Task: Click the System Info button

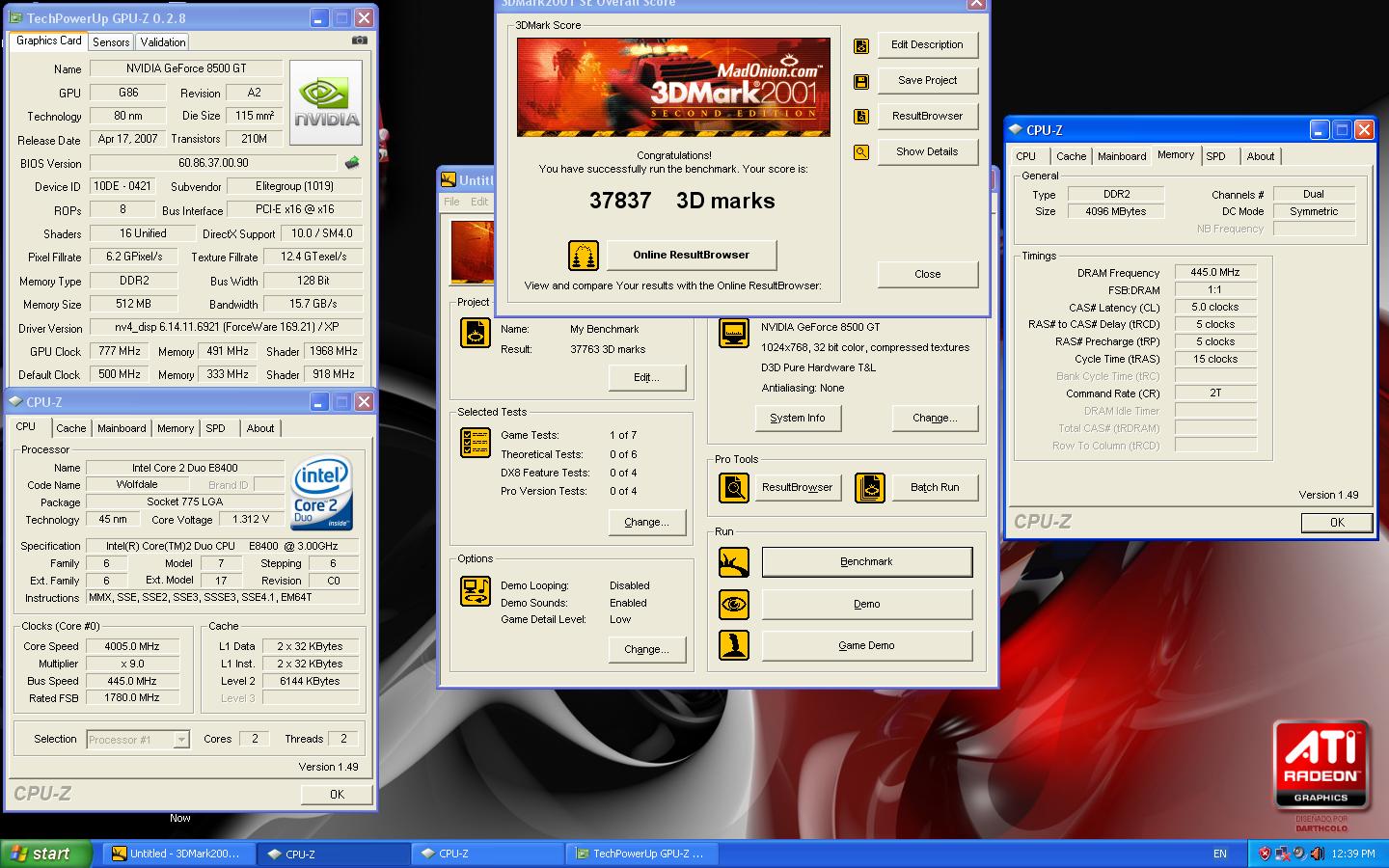Action: pos(798,418)
